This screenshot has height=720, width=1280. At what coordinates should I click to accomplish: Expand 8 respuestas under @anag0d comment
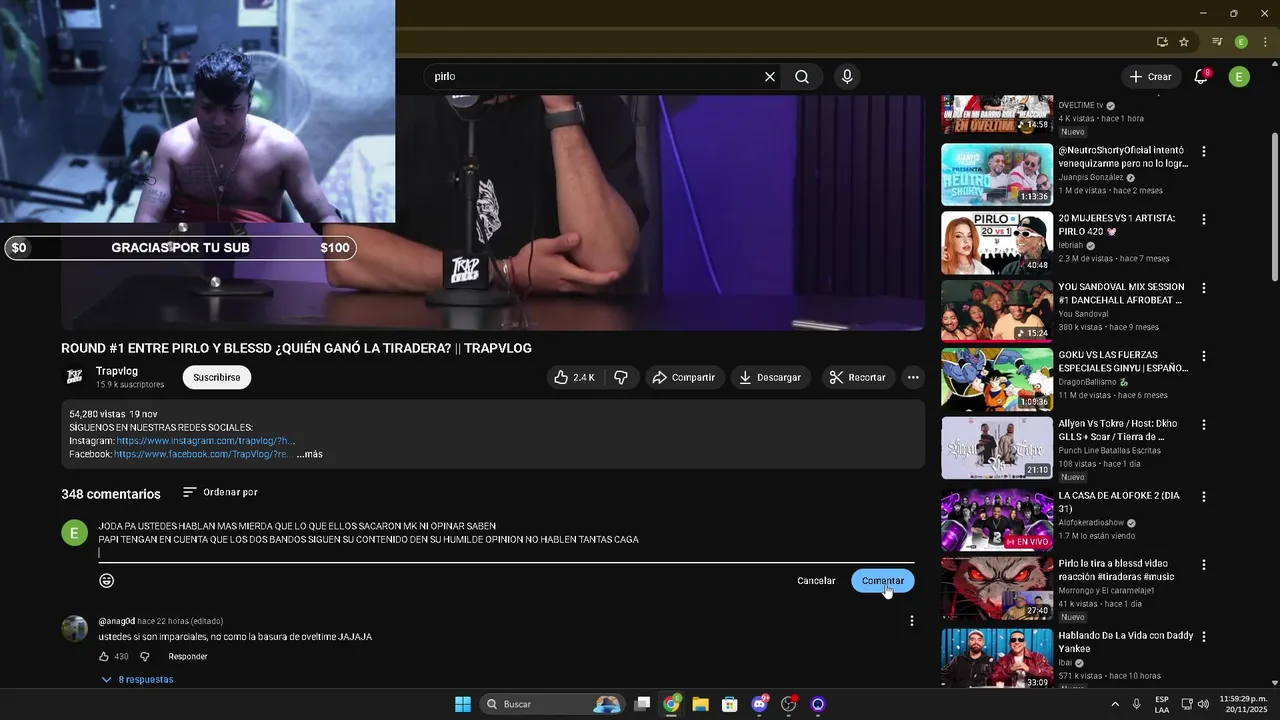(x=137, y=680)
